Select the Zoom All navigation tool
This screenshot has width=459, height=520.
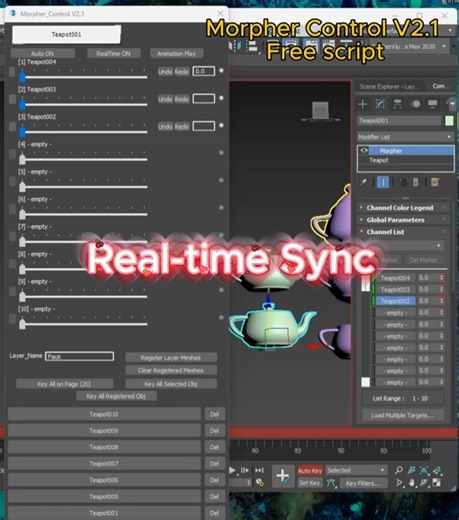tap(411, 470)
